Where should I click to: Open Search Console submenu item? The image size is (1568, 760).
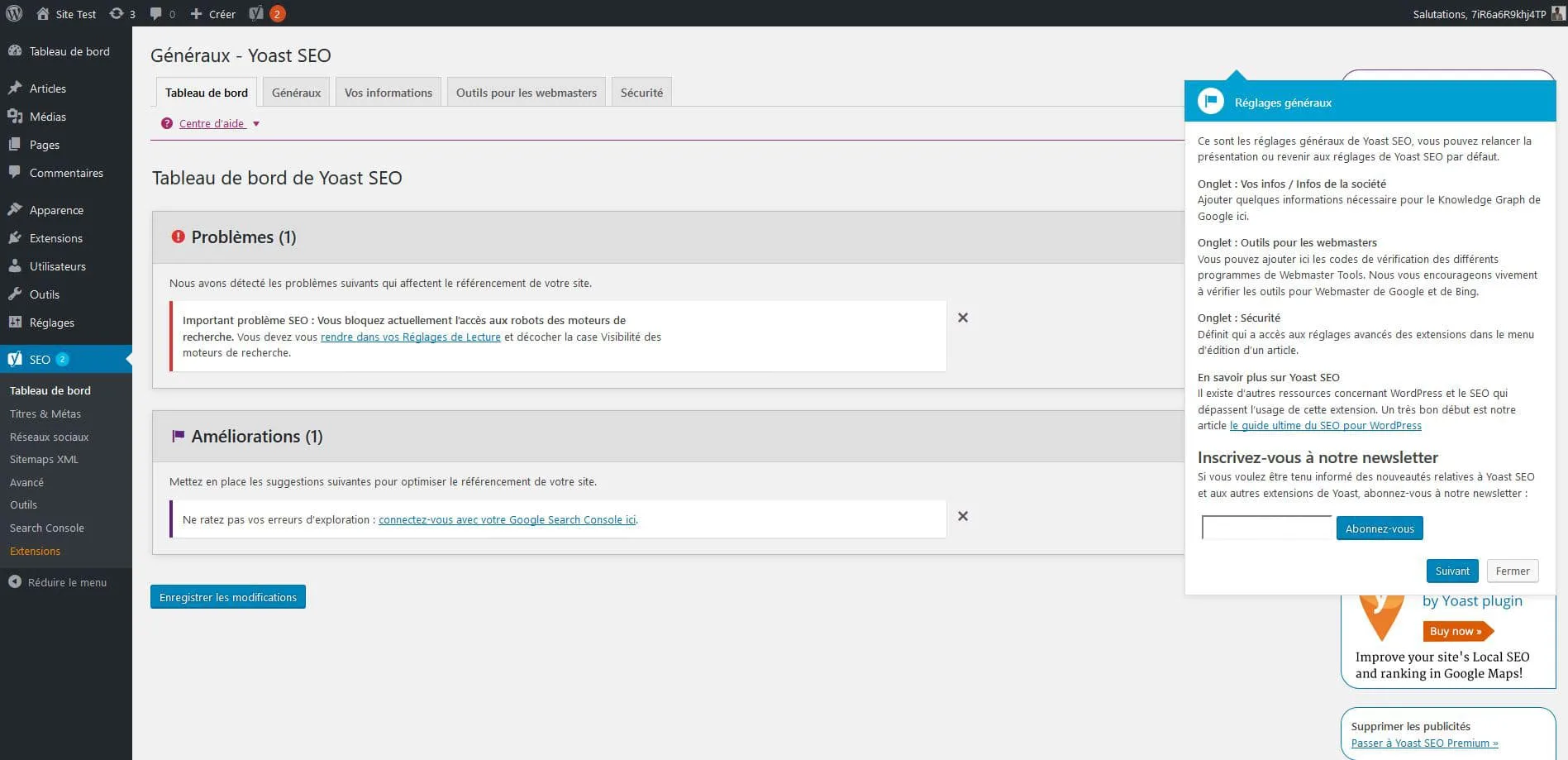(x=47, y=528)
